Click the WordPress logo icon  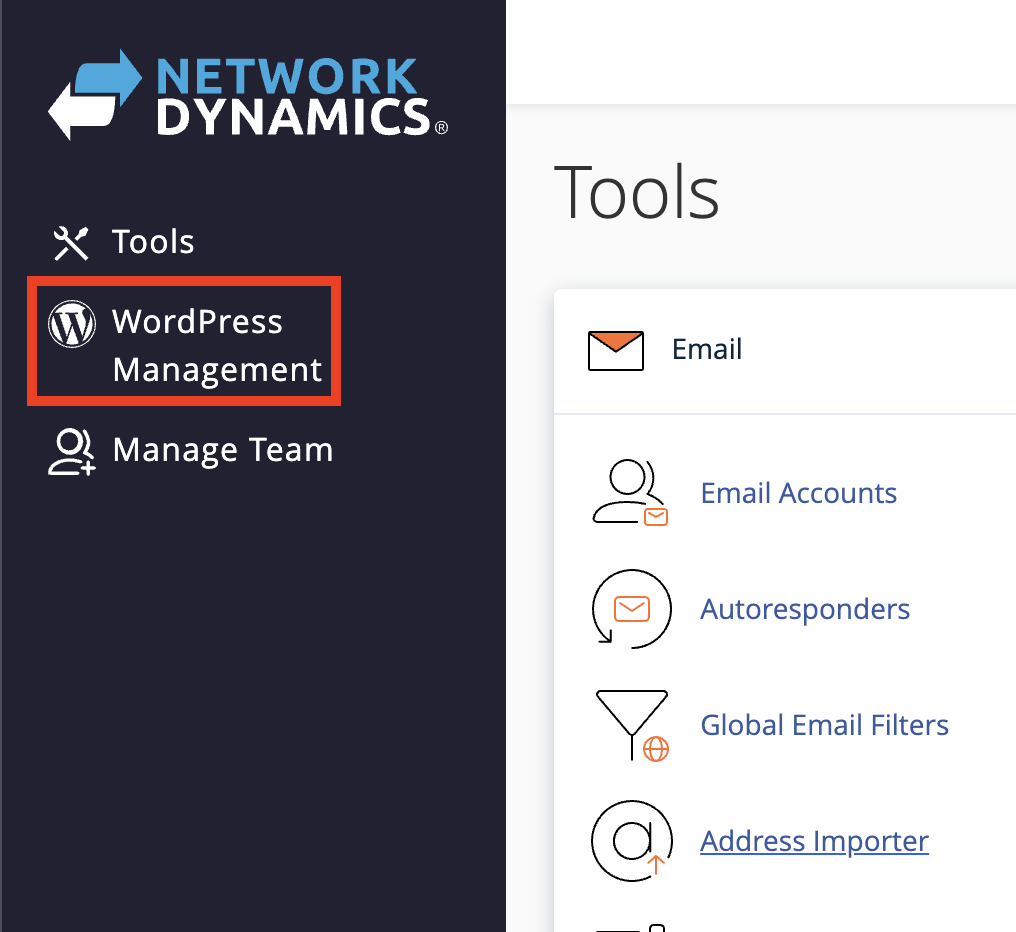click(72, 323)
